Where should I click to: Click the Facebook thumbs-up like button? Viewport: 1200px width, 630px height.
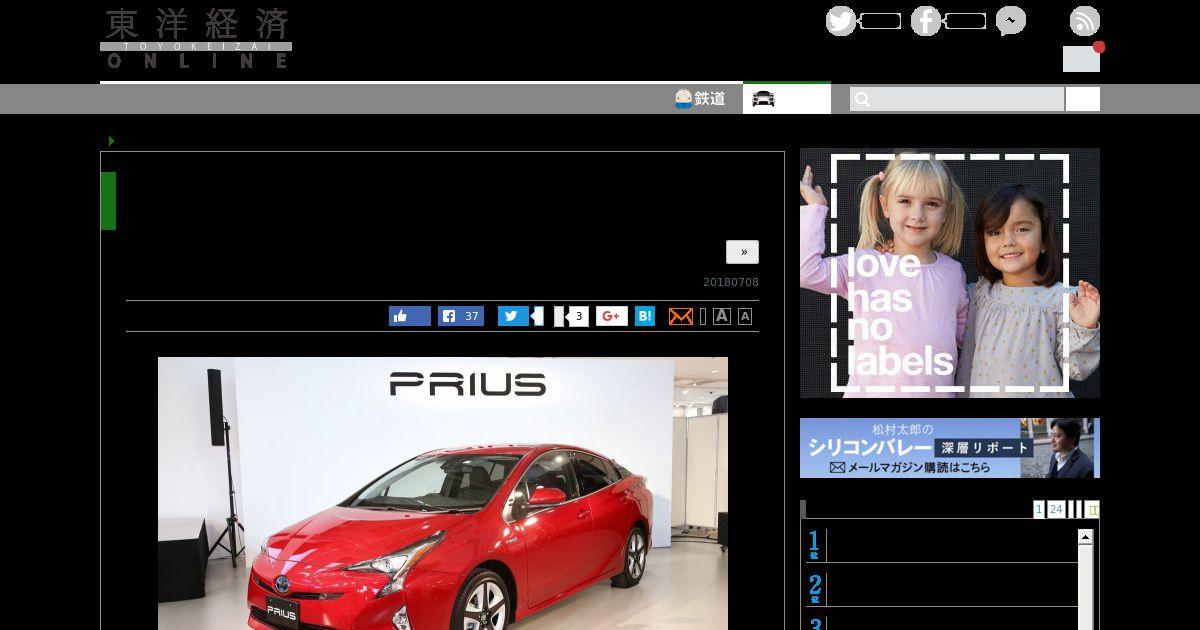coord(409,316)
